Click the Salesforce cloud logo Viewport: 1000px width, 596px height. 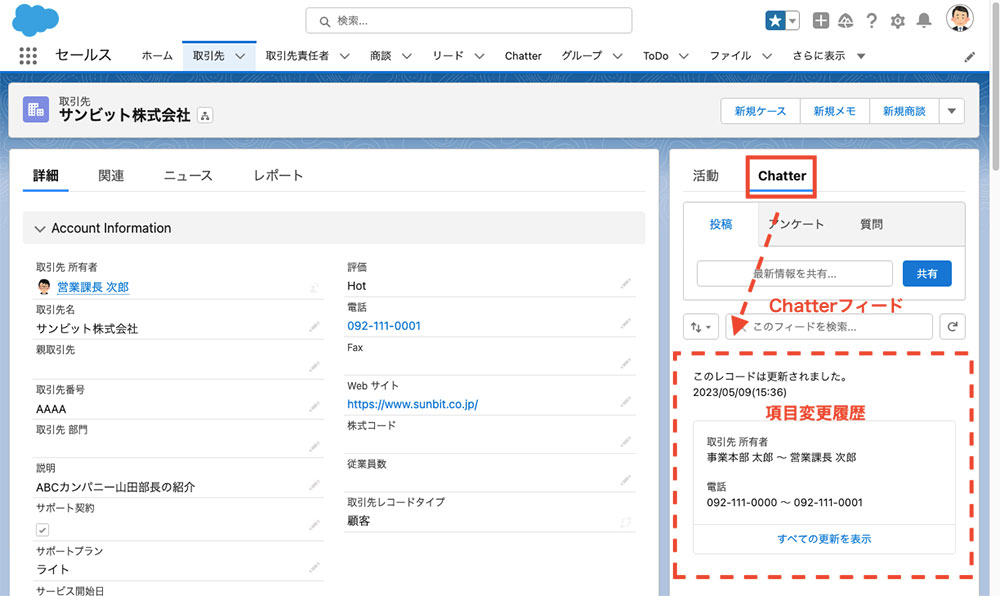click(x=36, y=19)
